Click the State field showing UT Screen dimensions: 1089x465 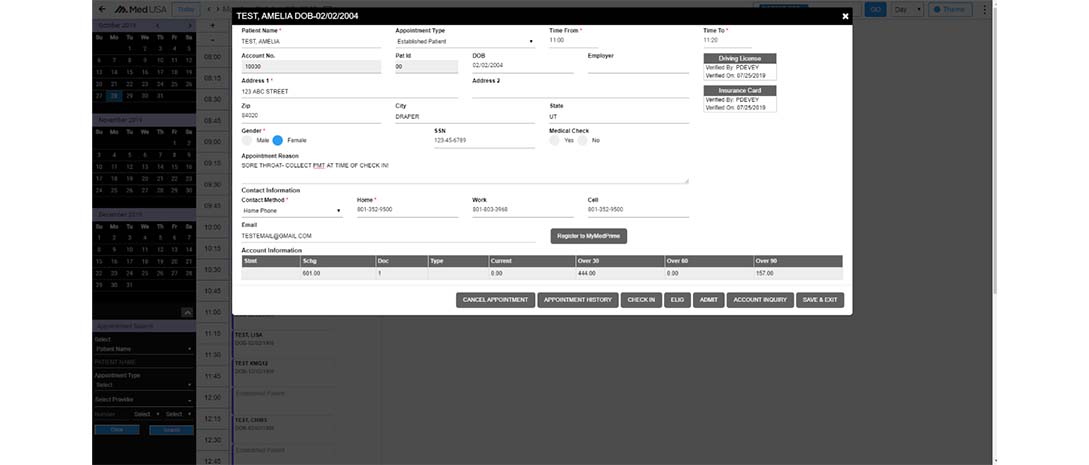pyautogui.click(x=619, y=117)
